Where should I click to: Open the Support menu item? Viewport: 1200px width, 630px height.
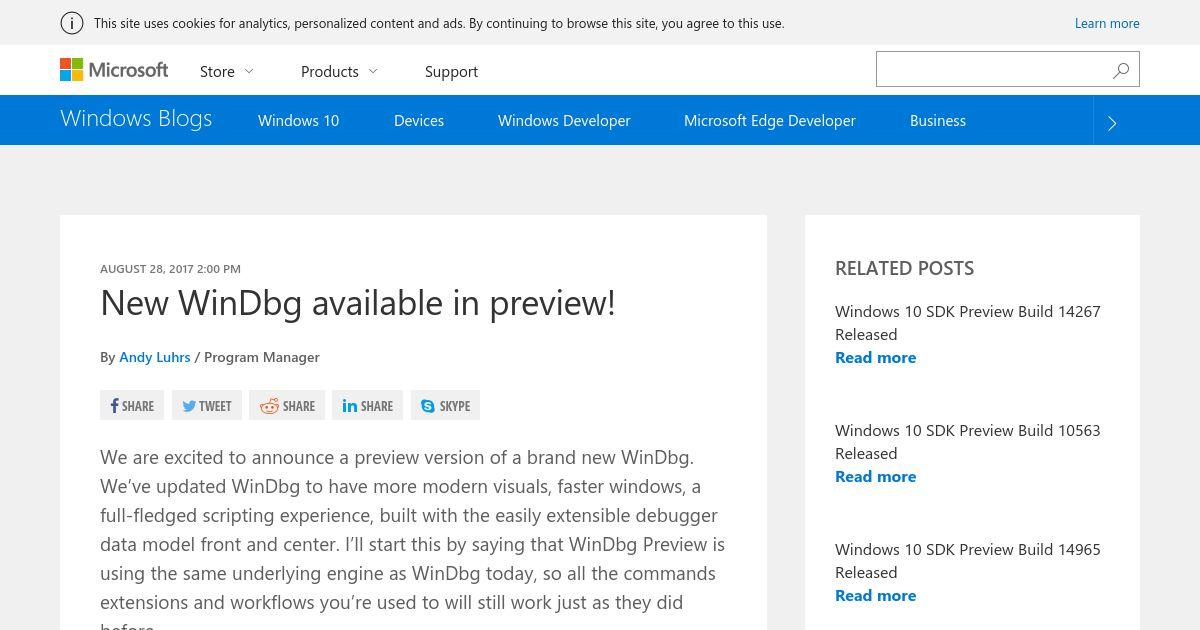[x=451, y=71]
